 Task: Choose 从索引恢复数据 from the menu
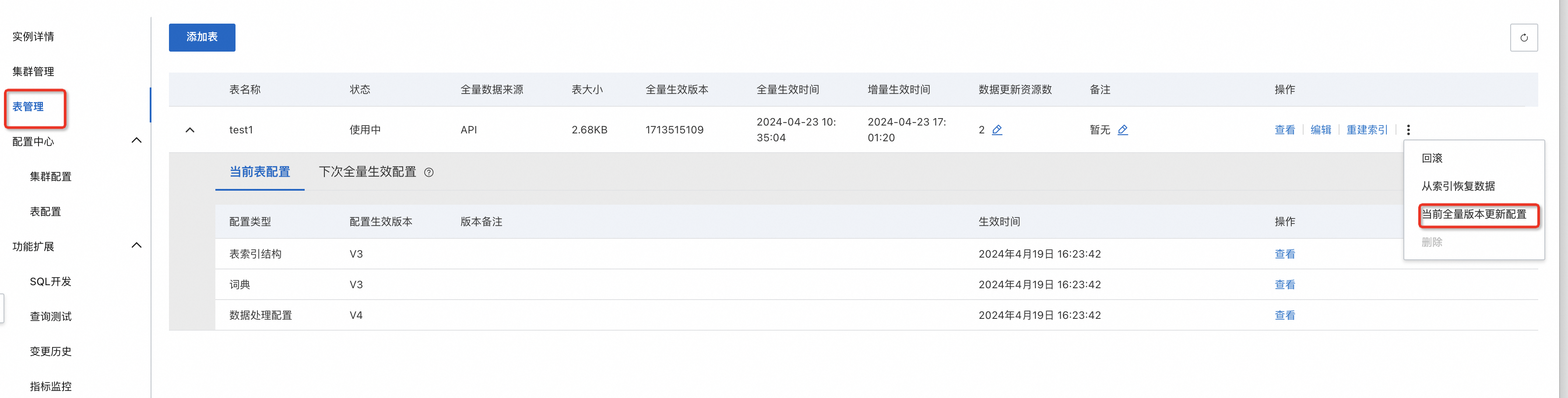1458,186
